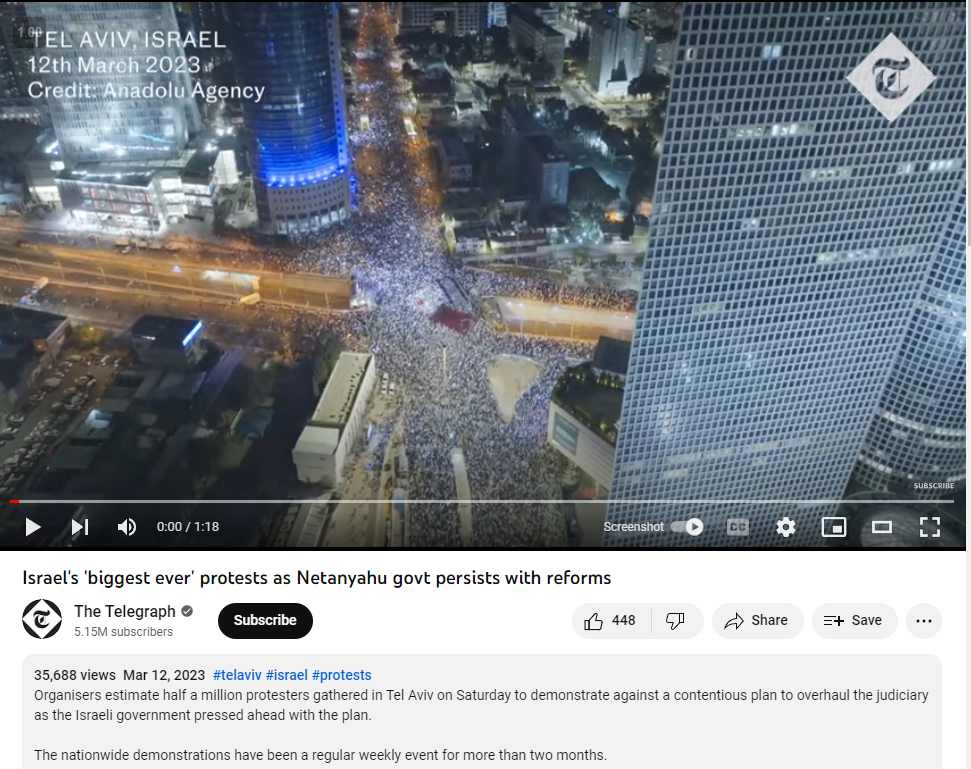Play the video
971x769 pixels.
(x=33, y=527)
